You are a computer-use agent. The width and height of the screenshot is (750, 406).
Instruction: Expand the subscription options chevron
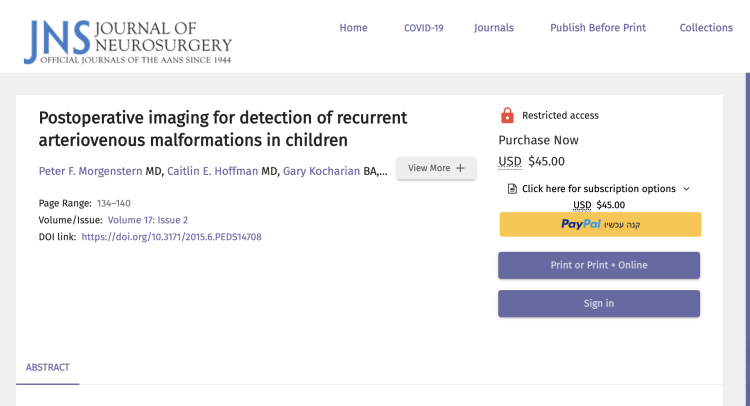[x=686, y=189]
